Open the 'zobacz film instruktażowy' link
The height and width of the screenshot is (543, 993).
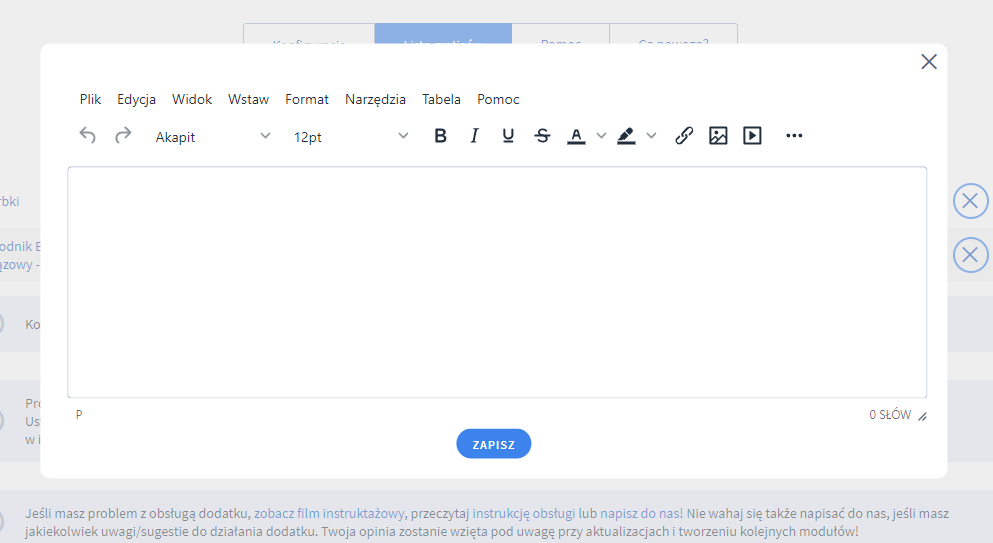[329, 513]
